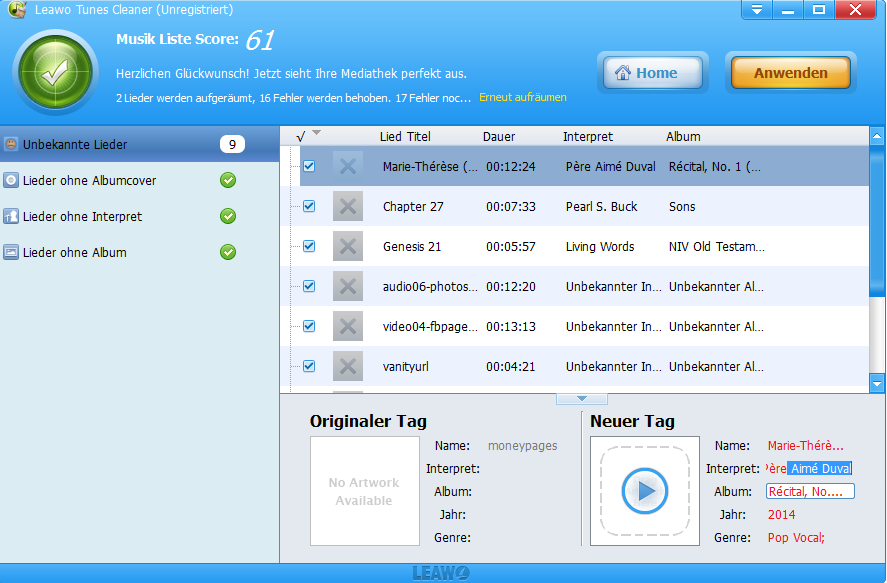Select the Chapter 27 title text
The image size is (887, 583).
coord(413,206)
